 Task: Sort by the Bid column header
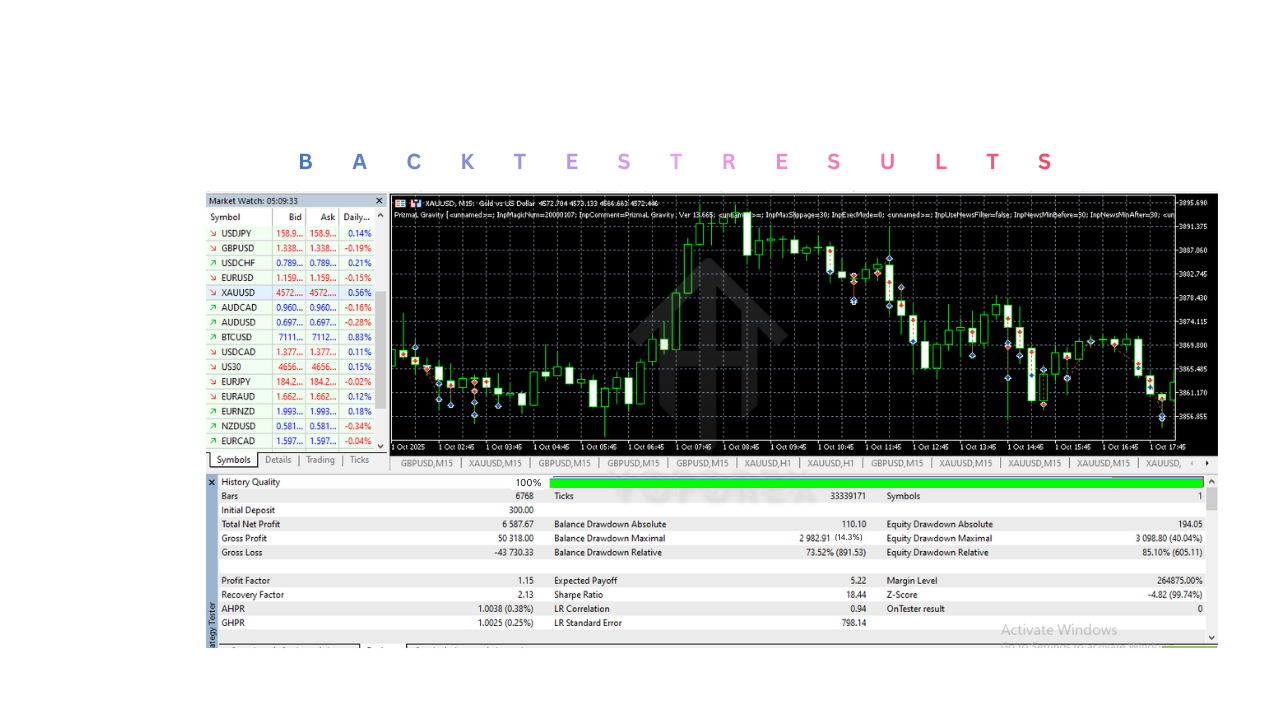(295, 217)
